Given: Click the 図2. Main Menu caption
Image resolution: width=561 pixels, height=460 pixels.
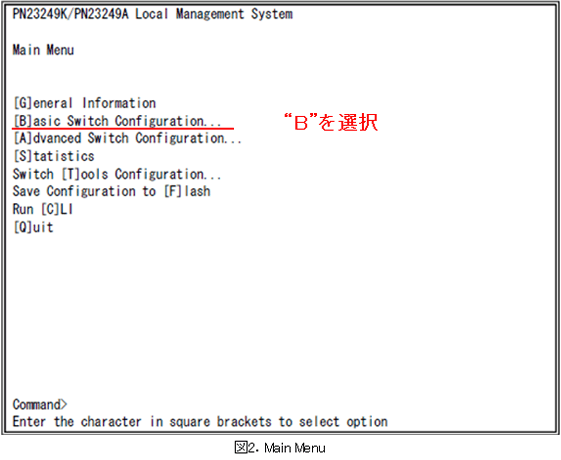Looking at the screenshot, I should coord(280,447).
